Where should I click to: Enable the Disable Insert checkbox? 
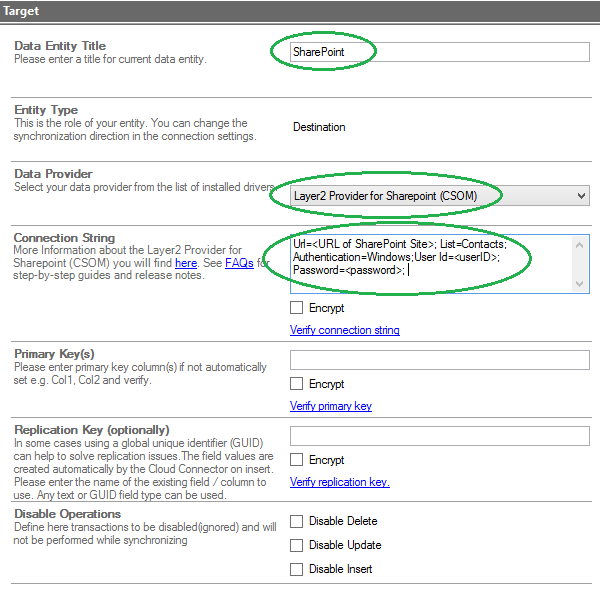click(x=297, y=569)
